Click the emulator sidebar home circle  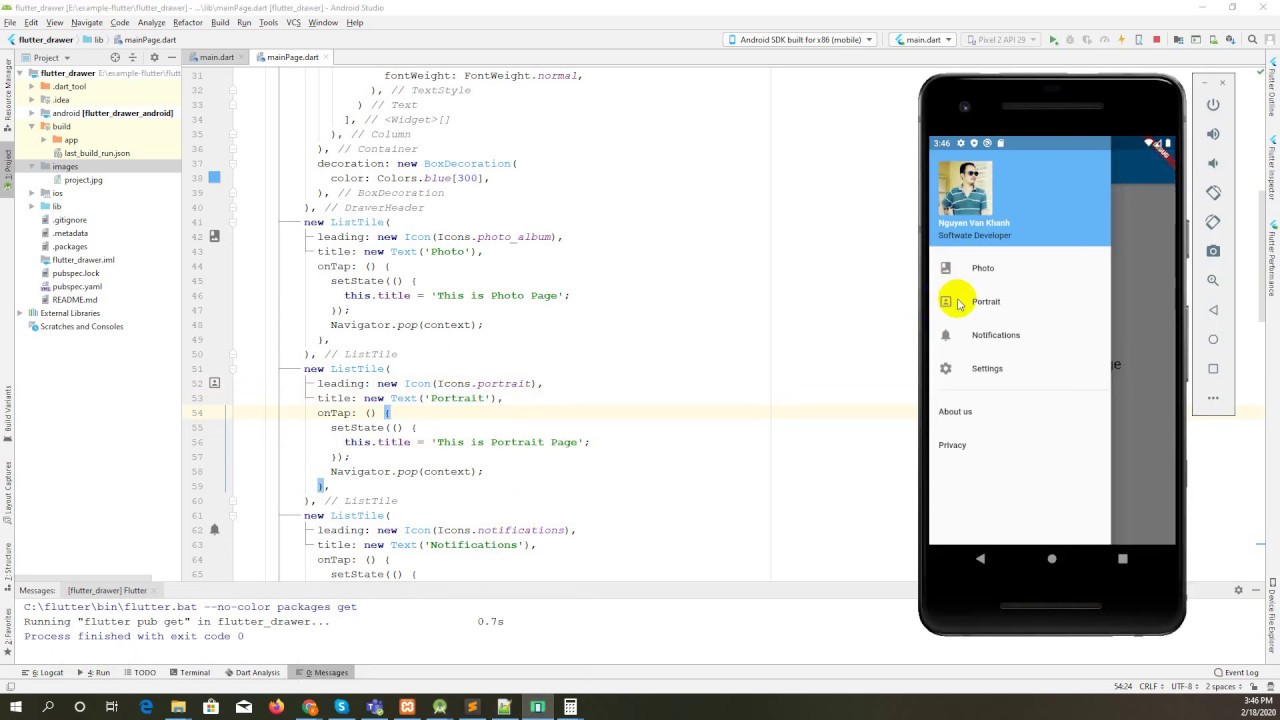click(1213, 339)
